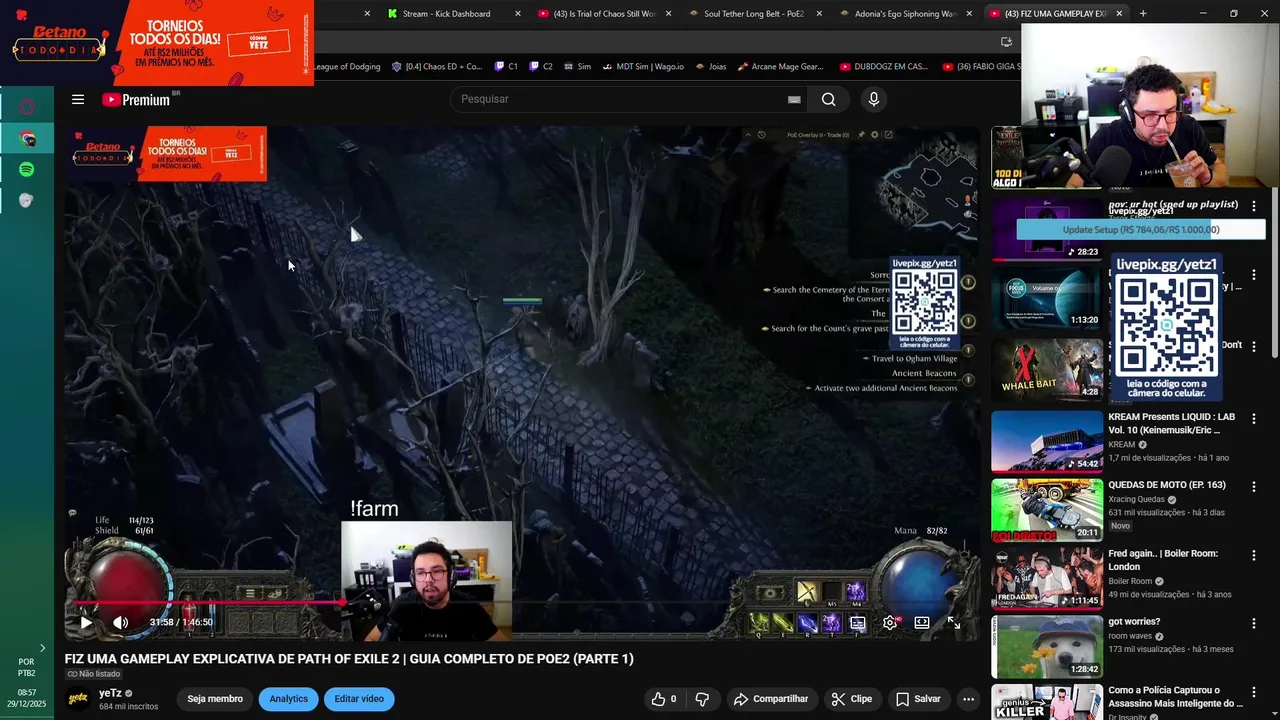Image resolution: width=1280 pixels, height=720 pixels.
Task: Open options for QUEDAS DE MOTO video
Action: [x=1254, y=487]
